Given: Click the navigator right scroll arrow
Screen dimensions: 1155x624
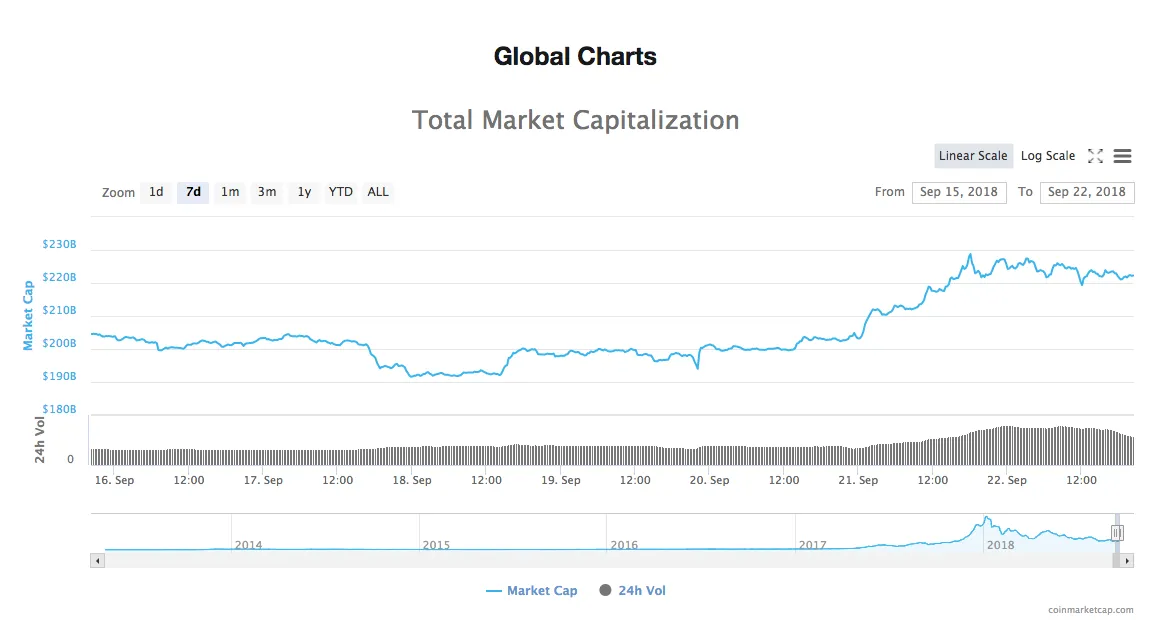Looking at the screenshot, I should tap(1127, 561).
